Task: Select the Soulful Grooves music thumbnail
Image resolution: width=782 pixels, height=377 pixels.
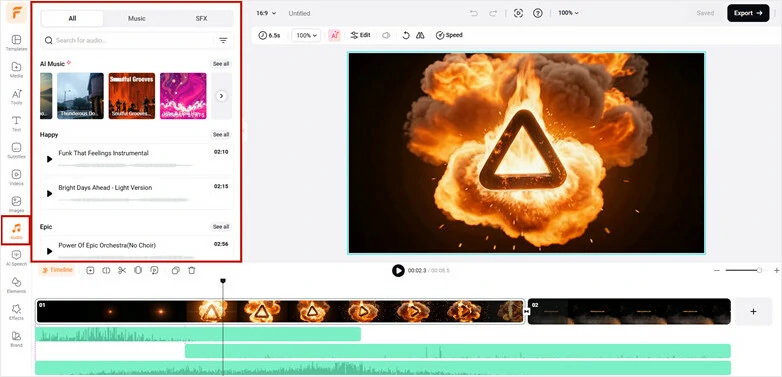Action: point(132,96)
